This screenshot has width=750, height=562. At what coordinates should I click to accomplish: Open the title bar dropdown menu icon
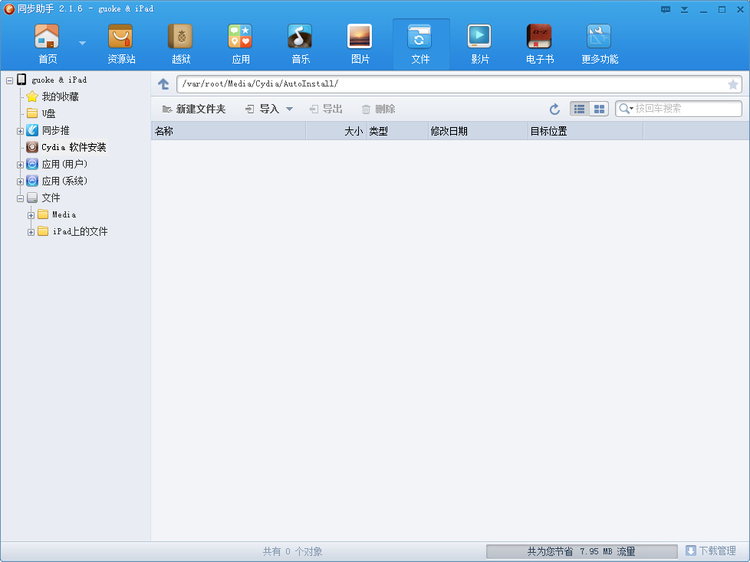click(x=684, y=9)
